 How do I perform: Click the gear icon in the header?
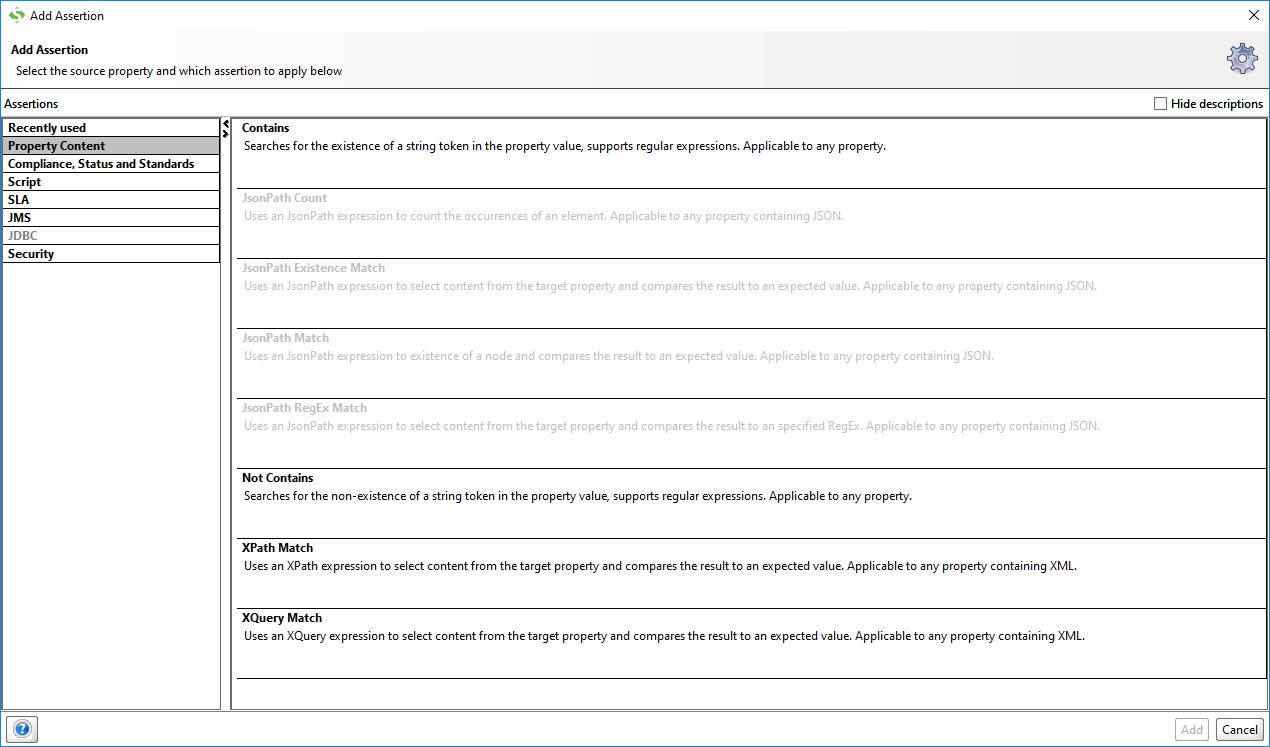pos(1241,59)
